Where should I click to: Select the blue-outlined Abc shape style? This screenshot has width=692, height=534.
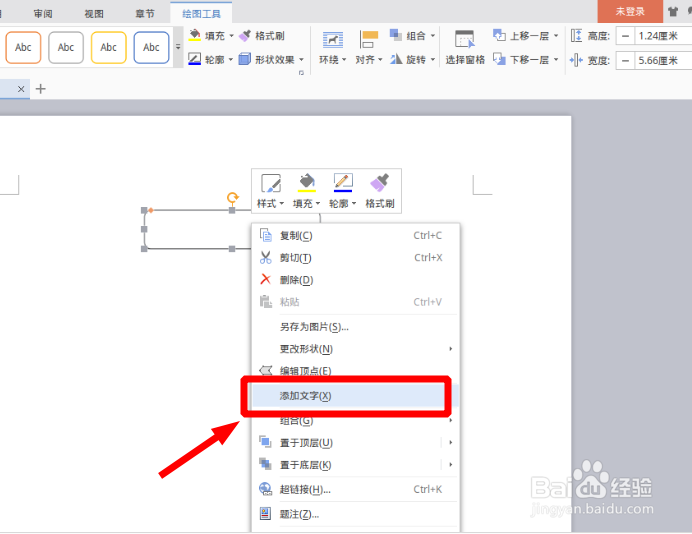pyautogui.click(x=151, y=47)
